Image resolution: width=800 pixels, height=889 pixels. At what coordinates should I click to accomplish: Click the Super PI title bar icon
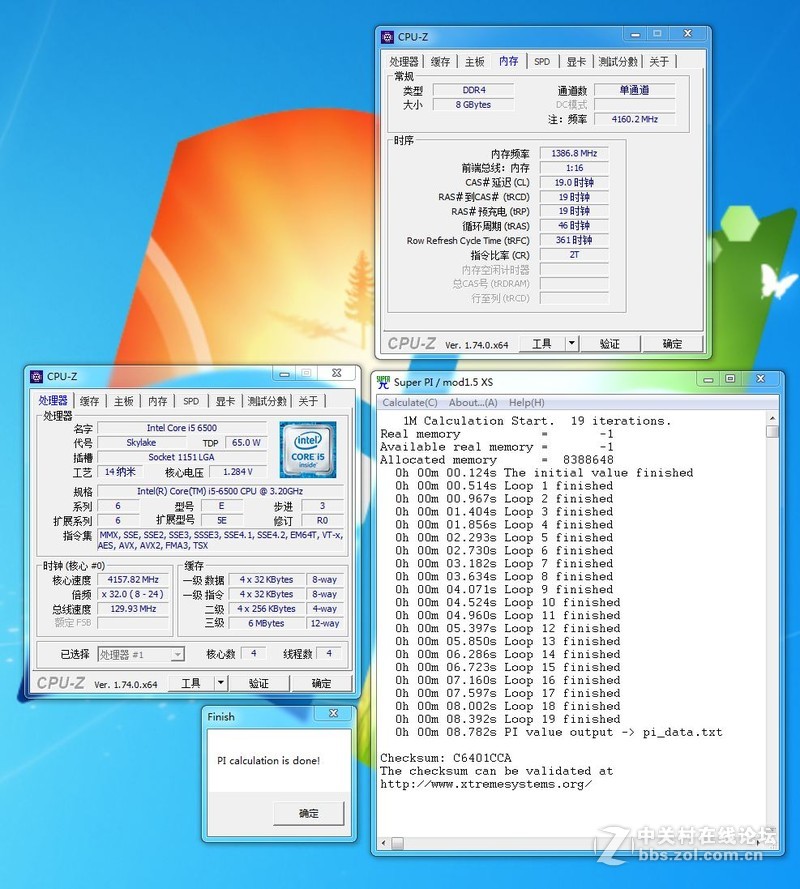(x=384, y=381)
